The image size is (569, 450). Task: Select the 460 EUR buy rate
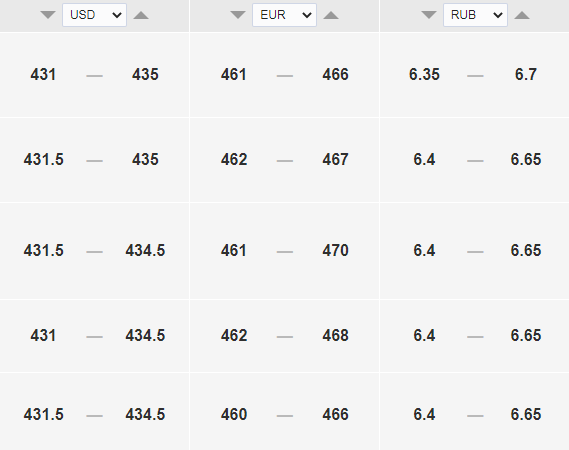point(234,414)
